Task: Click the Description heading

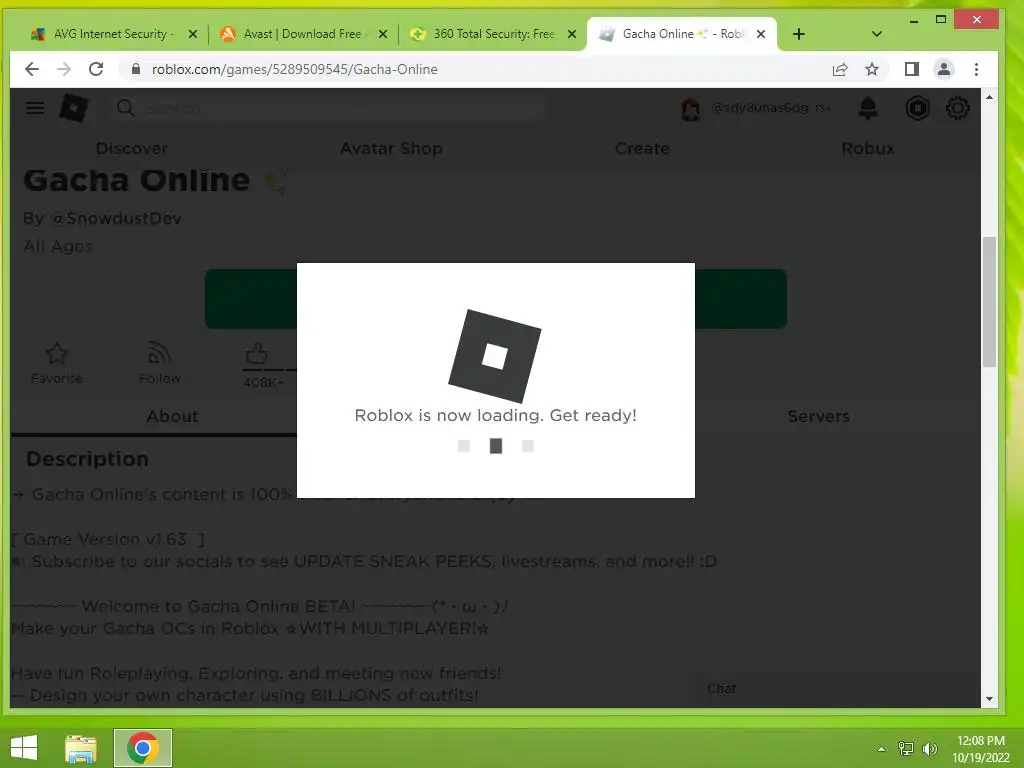Action: pyautogui.click(x=88, y=459)
